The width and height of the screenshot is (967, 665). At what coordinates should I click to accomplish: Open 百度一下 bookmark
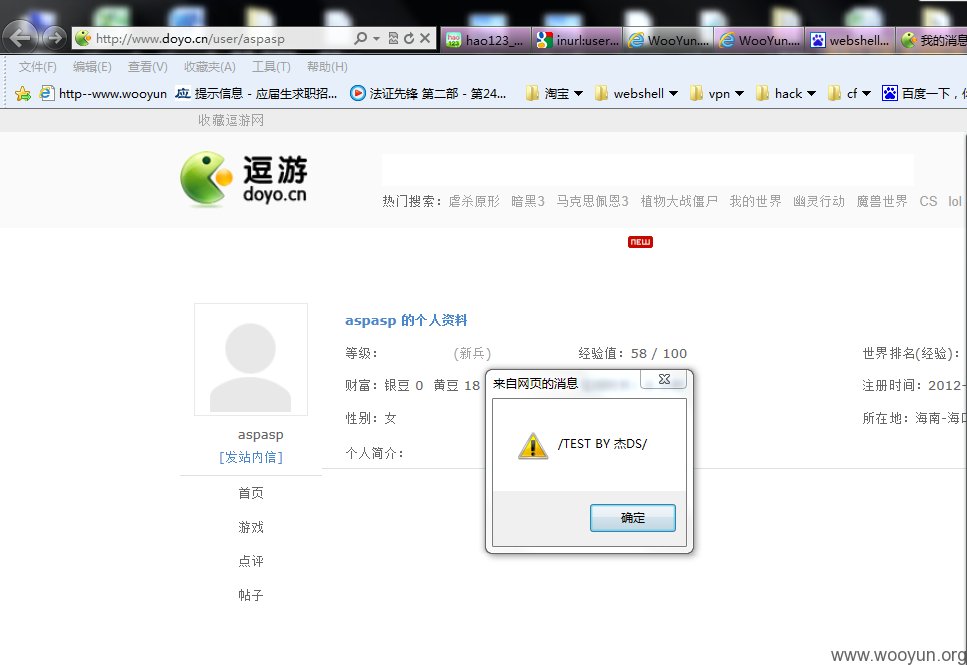(x=924, y=94)
